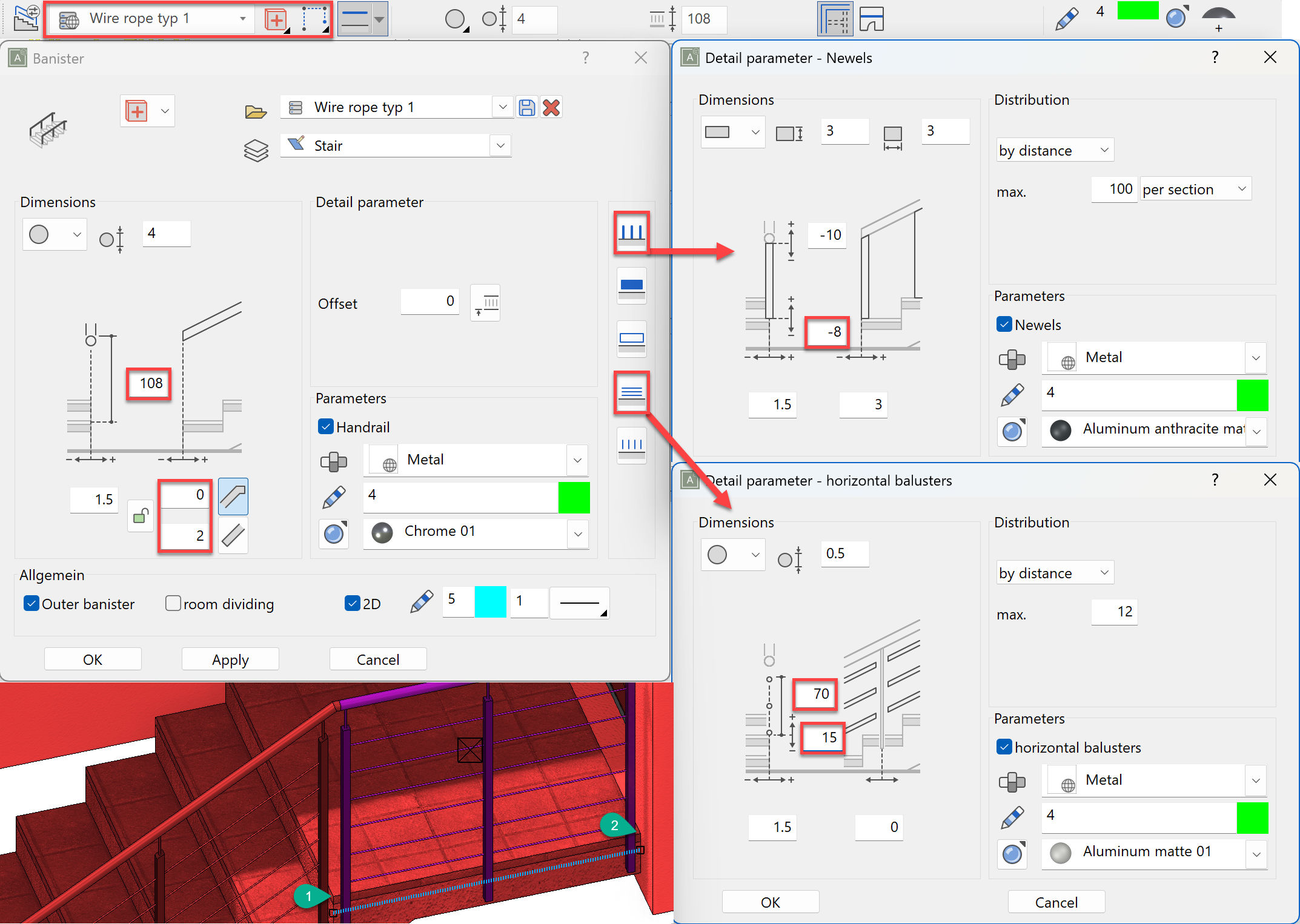Click OK in the horizontal balusters dialog
This screenshot has height=924, width=1300.
(x=771, y=902)
